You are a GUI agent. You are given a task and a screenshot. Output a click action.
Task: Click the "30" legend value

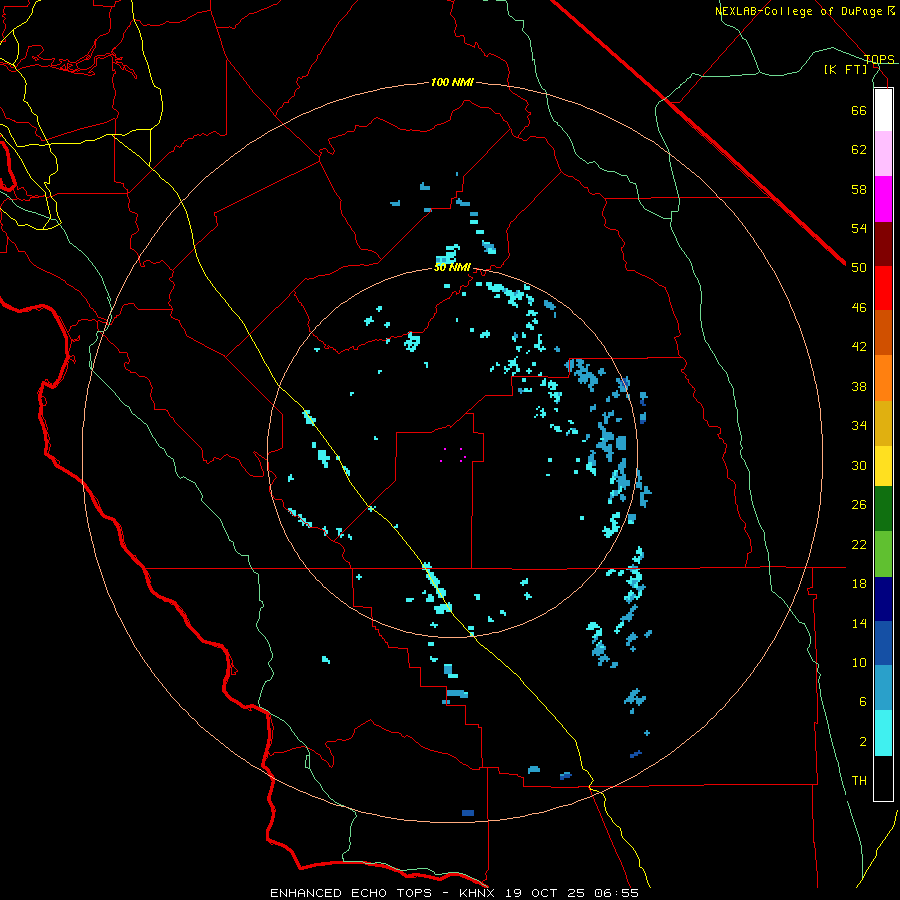(x=859, y=465)
